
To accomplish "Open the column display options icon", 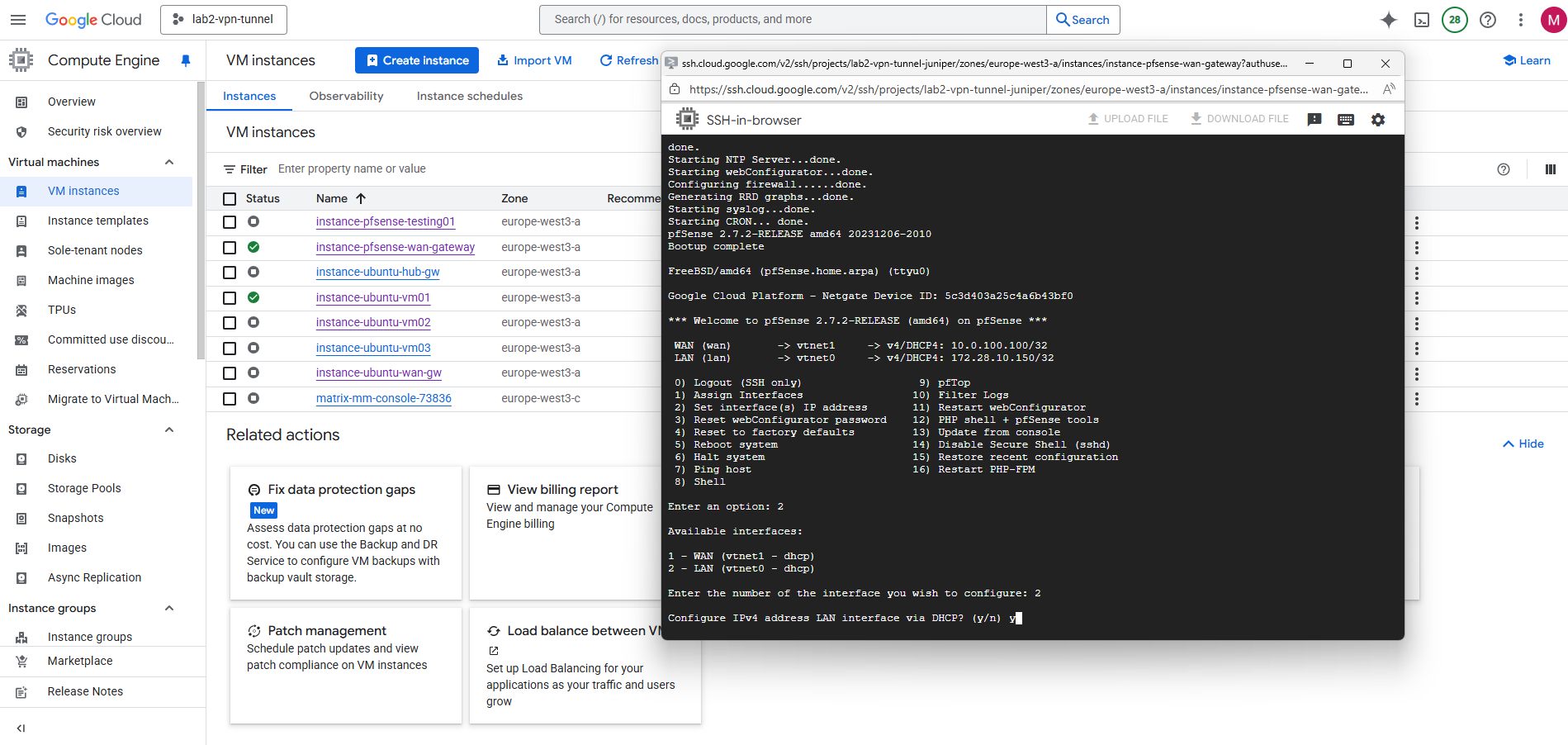I will pos(1550,169).
